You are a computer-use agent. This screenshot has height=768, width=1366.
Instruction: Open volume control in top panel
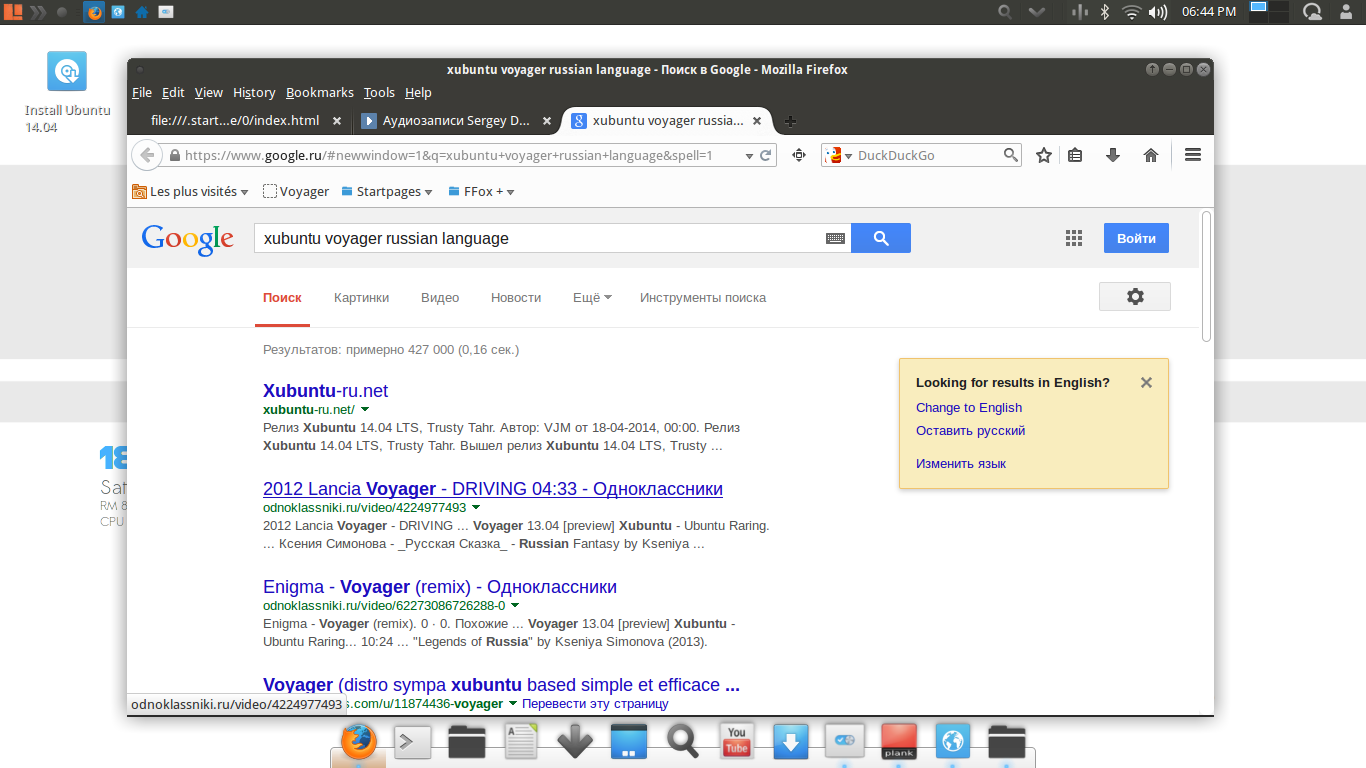coord(1158,12)
